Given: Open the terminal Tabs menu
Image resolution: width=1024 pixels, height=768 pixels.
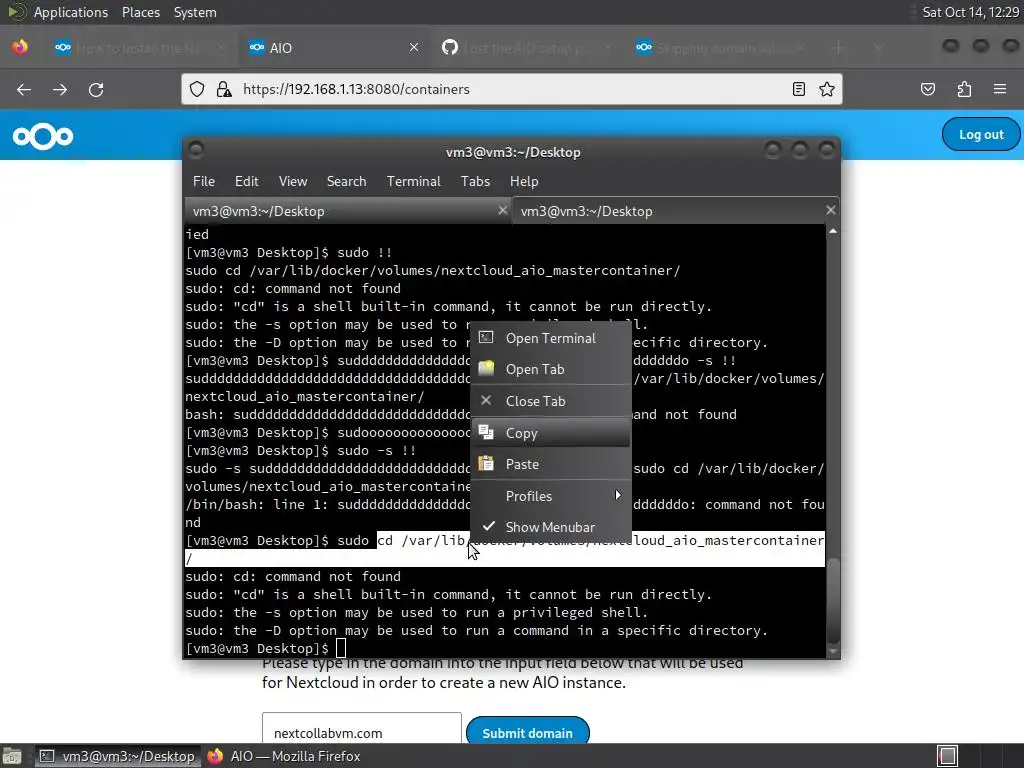Looking at the screenshot, I should tap(475, 181).
